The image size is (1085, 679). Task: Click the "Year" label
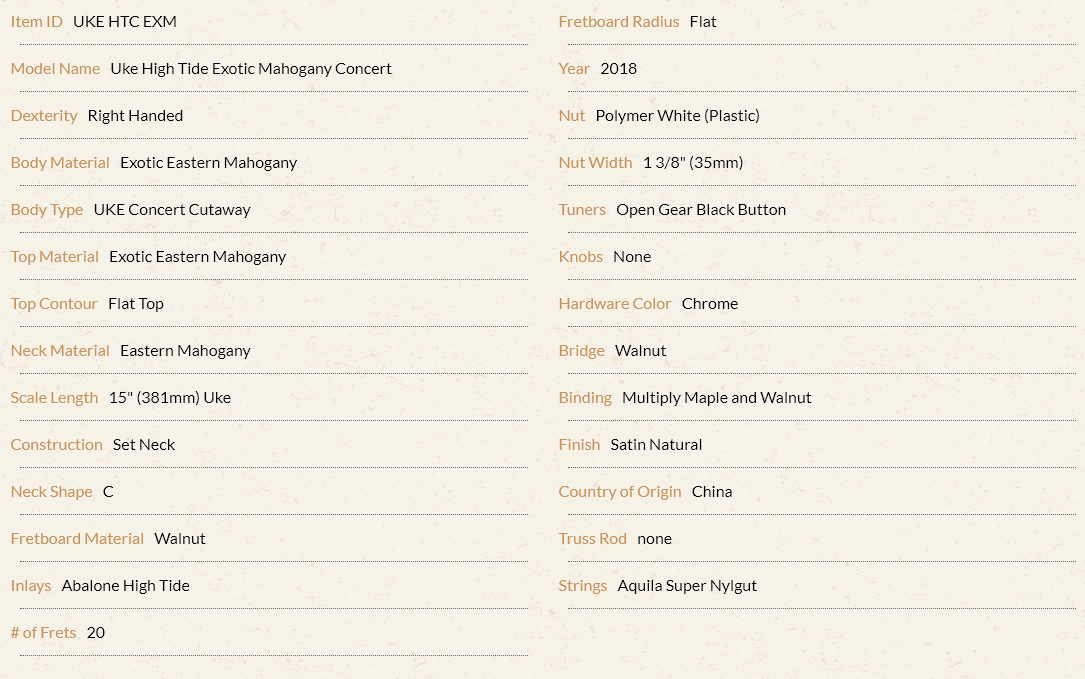[574, 69]
